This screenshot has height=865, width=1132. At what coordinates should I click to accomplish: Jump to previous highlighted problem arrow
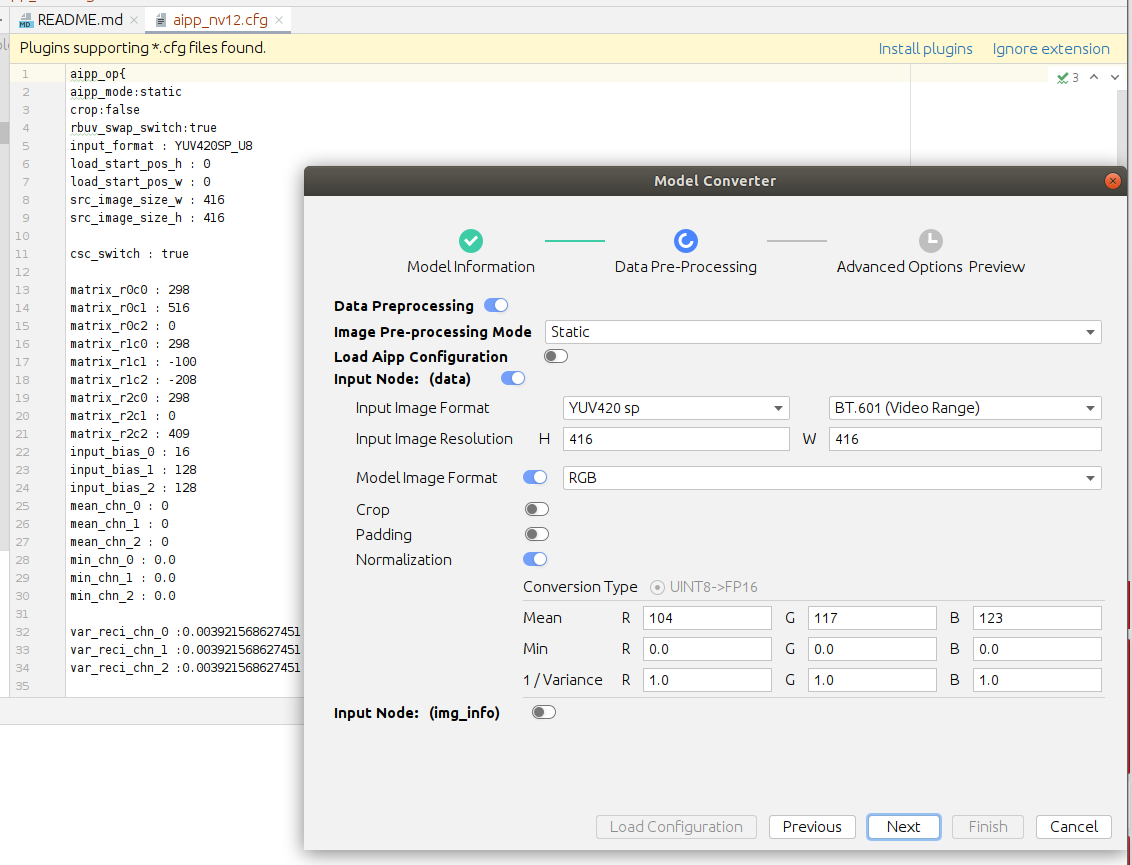pos(1094,77)
